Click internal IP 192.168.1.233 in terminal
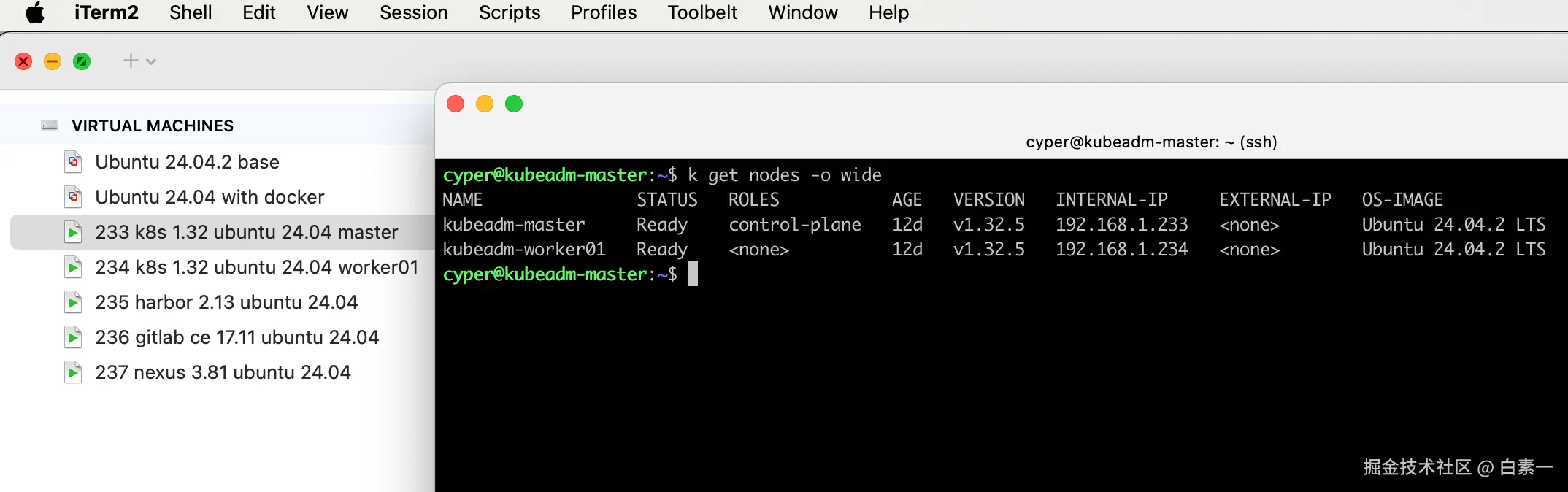The width and height of the screenshot is (1568, 492). [x=1122, y=225]
